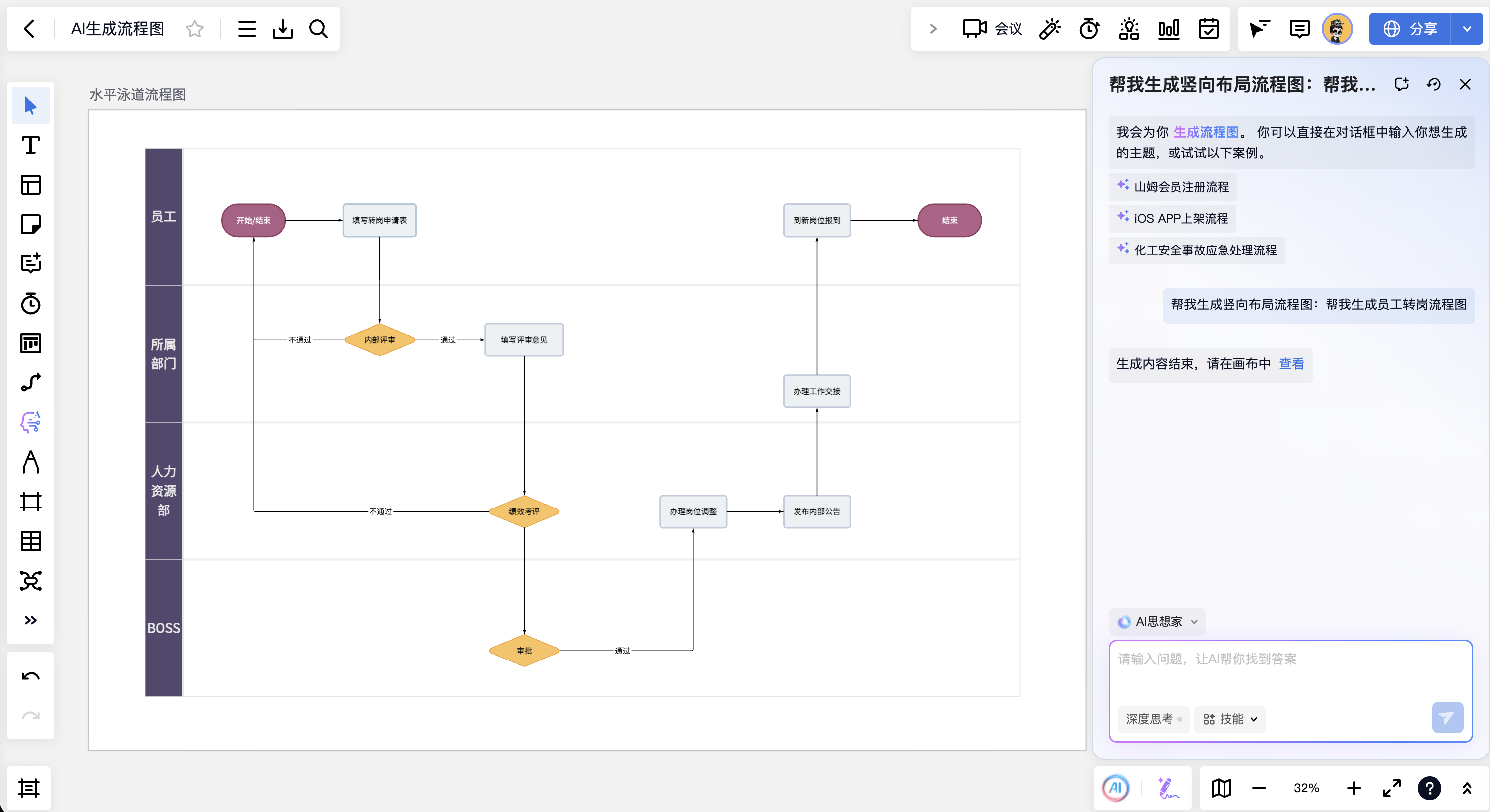This screenshot has width=1490, height=812.
Task: Open the 技能 skills dropdown
Action: 1230,719
